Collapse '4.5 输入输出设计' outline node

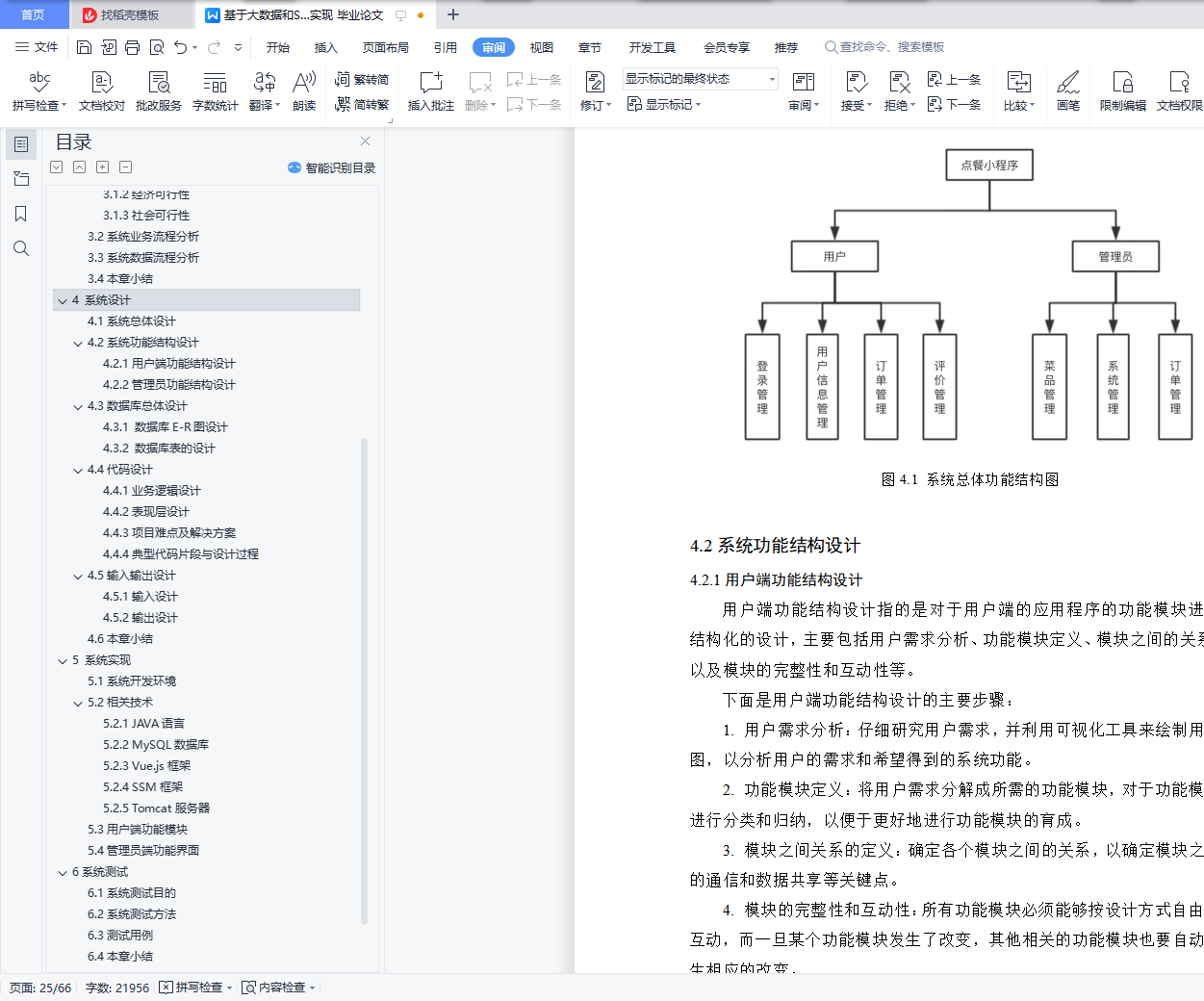[x=78, y=576]
